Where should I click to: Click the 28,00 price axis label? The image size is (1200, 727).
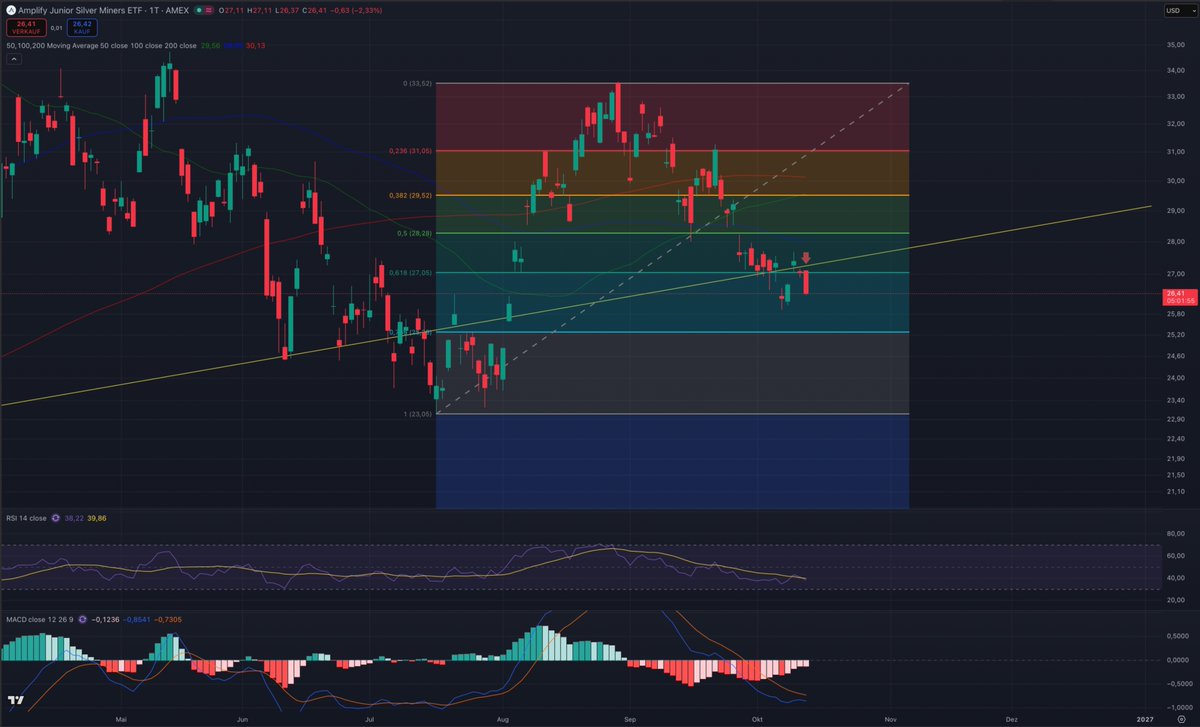click(x=1174, y=242)
